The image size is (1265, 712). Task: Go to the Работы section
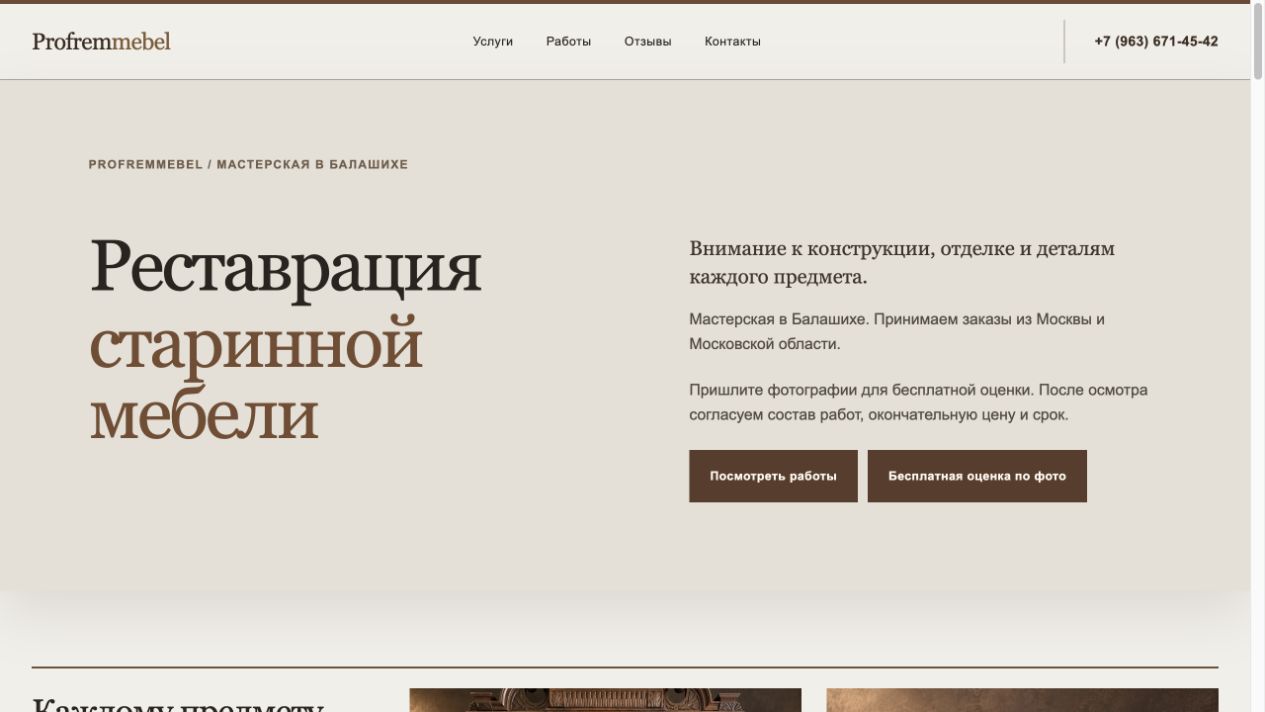[x=568, y=41]
